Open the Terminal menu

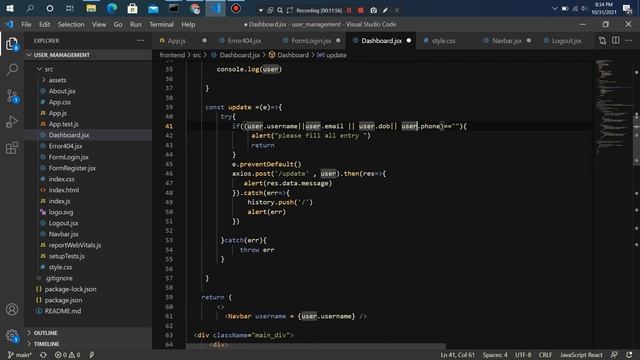click(161, 24)
